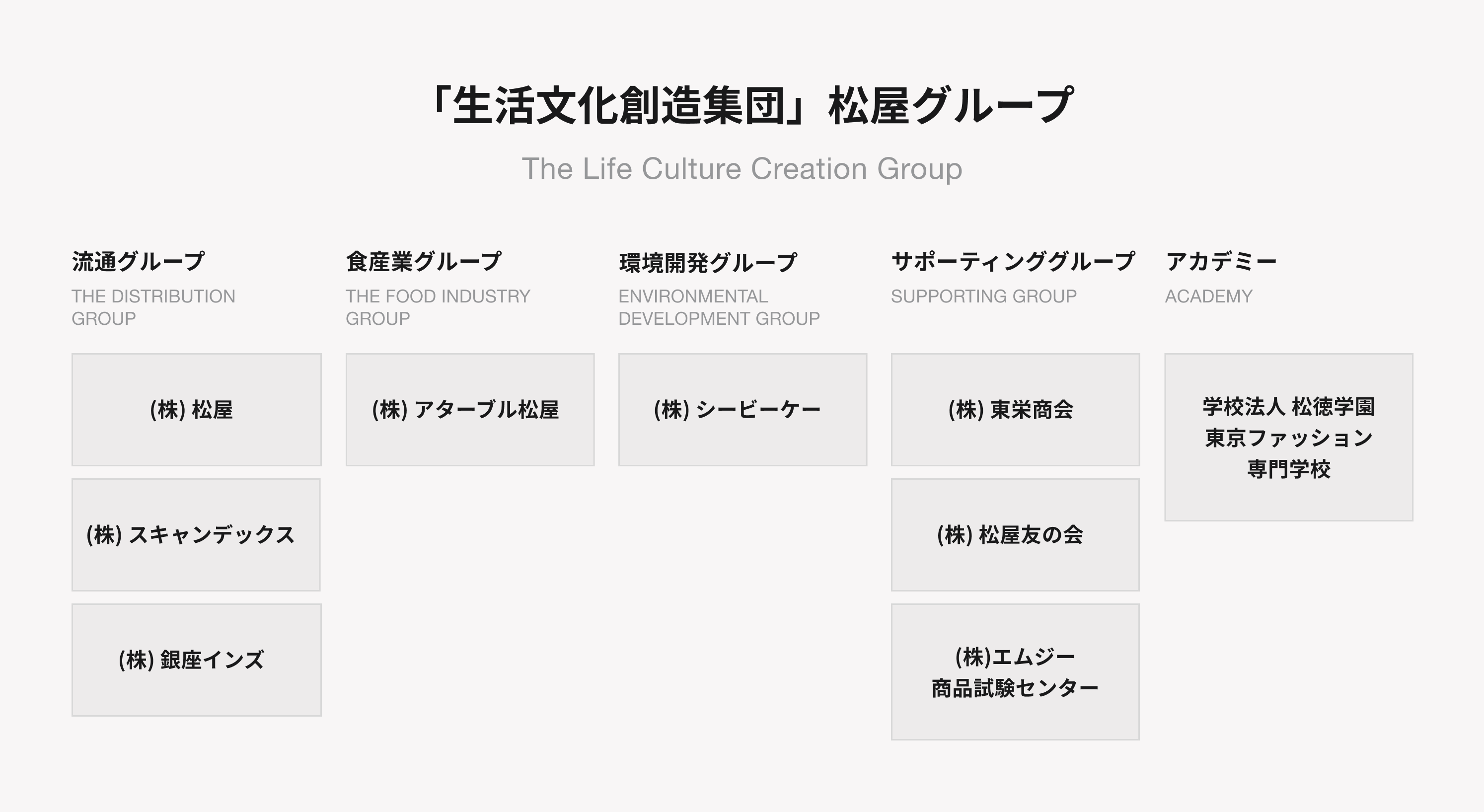Click the 流通グループ heading
Viewport: 1484px width, 812px height.
138,261
